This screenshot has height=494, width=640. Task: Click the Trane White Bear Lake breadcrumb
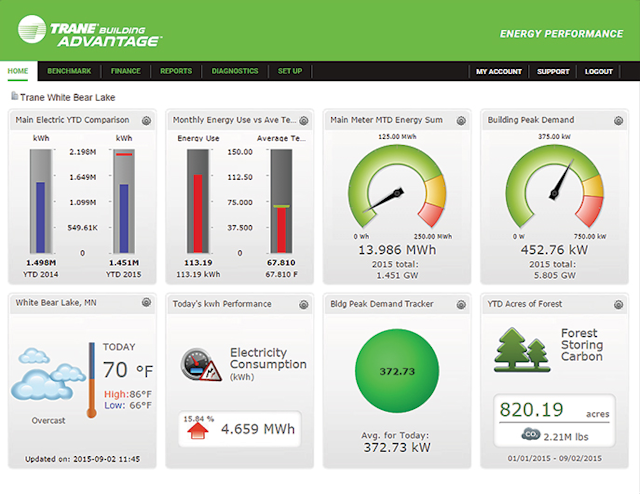tap(68, 97)
